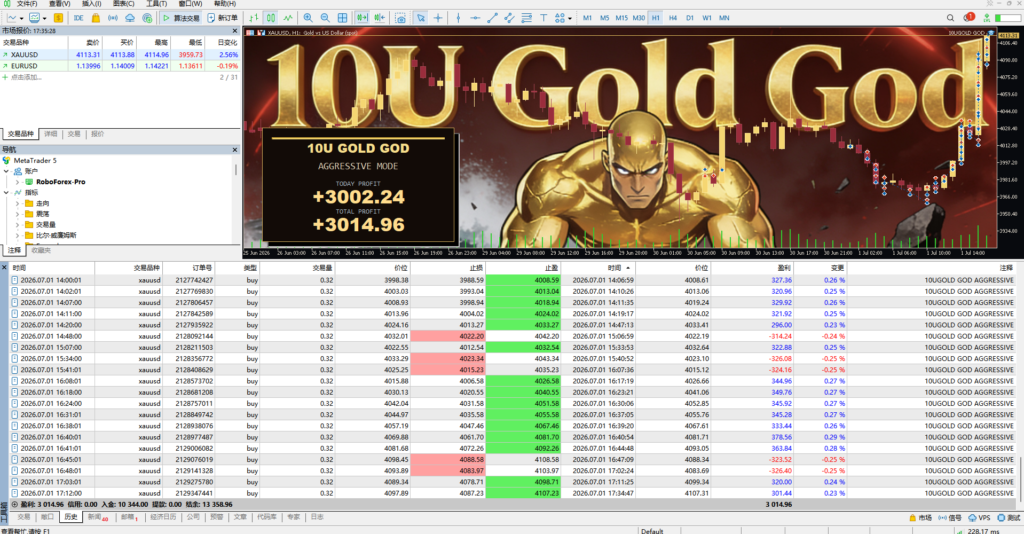Draw a horizontal line on chart
Screen dimensions: 1024x534
point(475,18)
